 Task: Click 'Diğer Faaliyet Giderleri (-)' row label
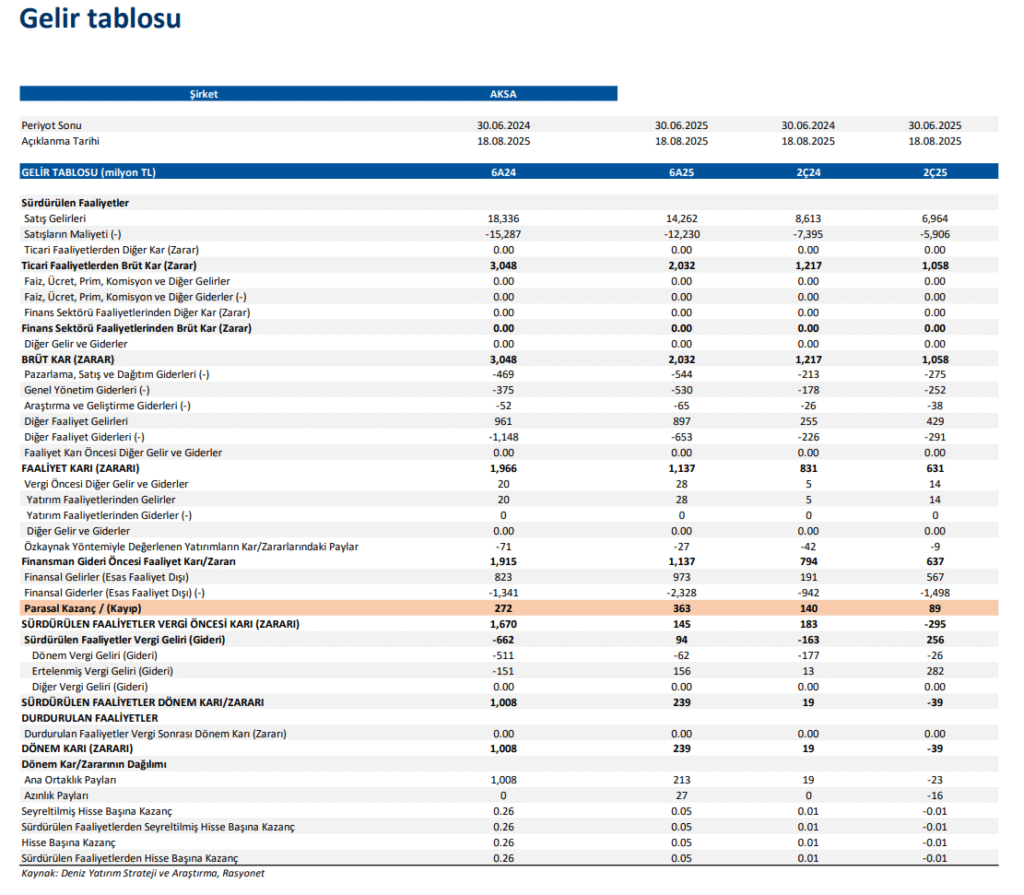pyautogui.click(x=84, y=437)
